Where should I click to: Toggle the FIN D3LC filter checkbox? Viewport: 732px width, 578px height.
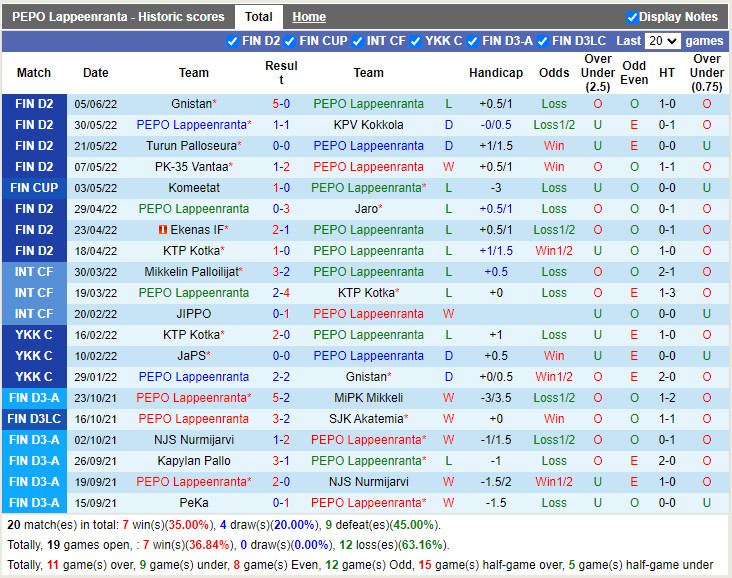pos(544,41)
